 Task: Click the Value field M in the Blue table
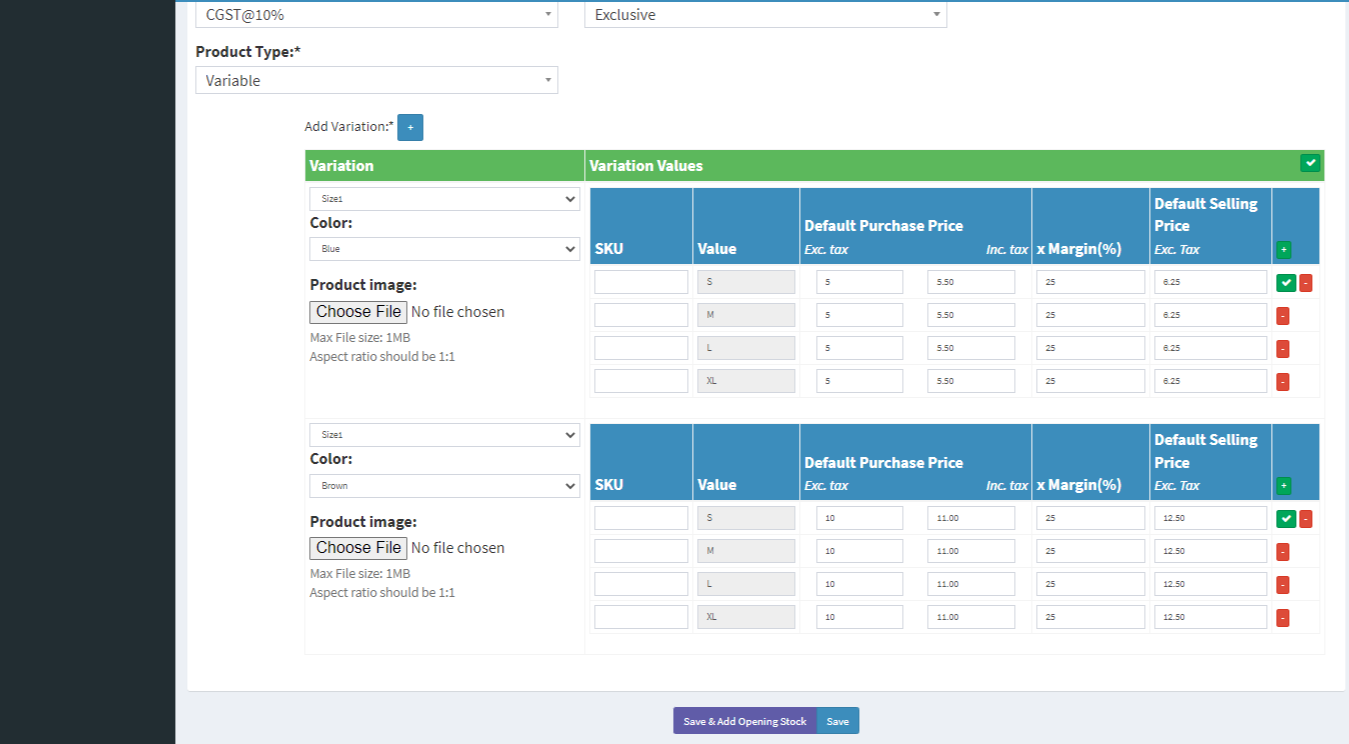(x=746, y=315)
